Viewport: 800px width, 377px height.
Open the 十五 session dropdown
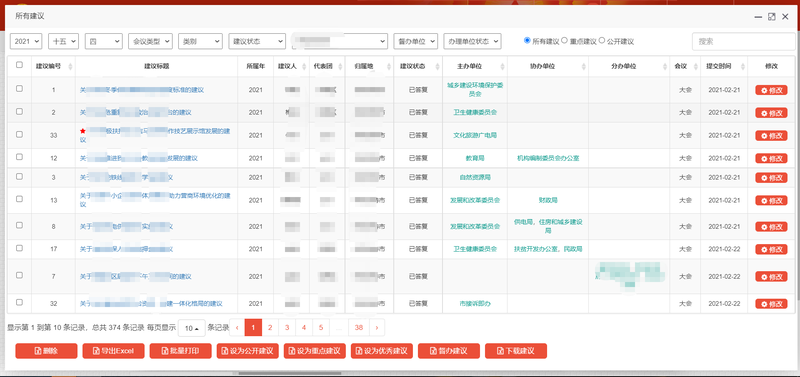click(63, 41)
